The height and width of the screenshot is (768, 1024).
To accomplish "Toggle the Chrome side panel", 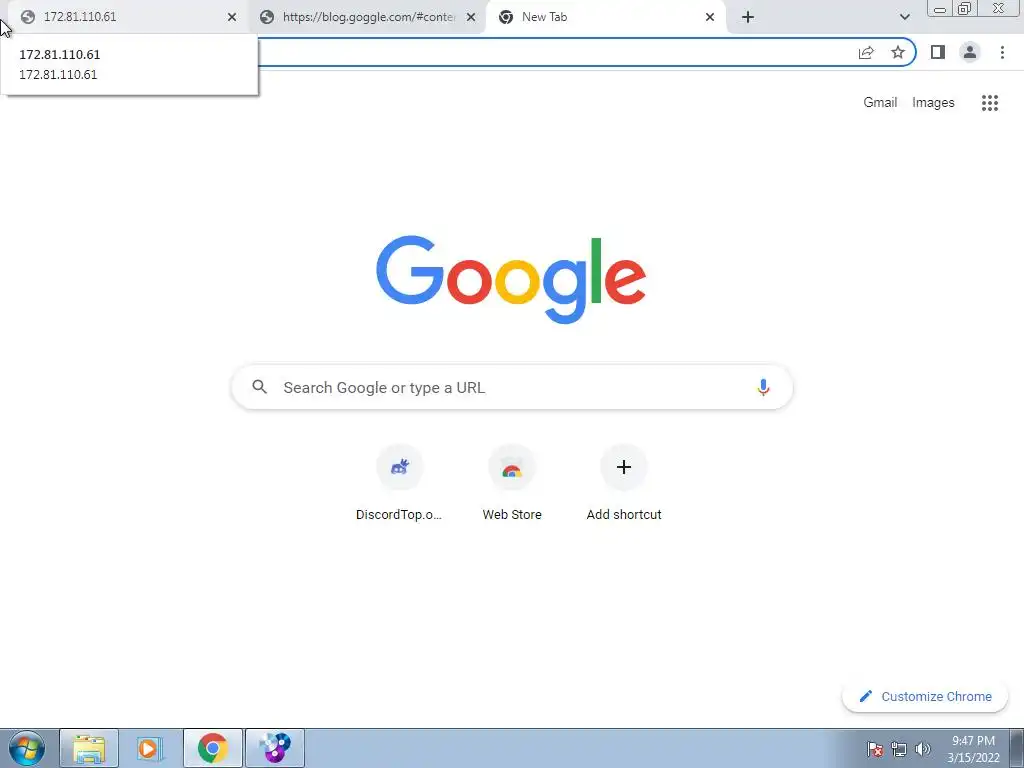I will (x=938, y=52).
